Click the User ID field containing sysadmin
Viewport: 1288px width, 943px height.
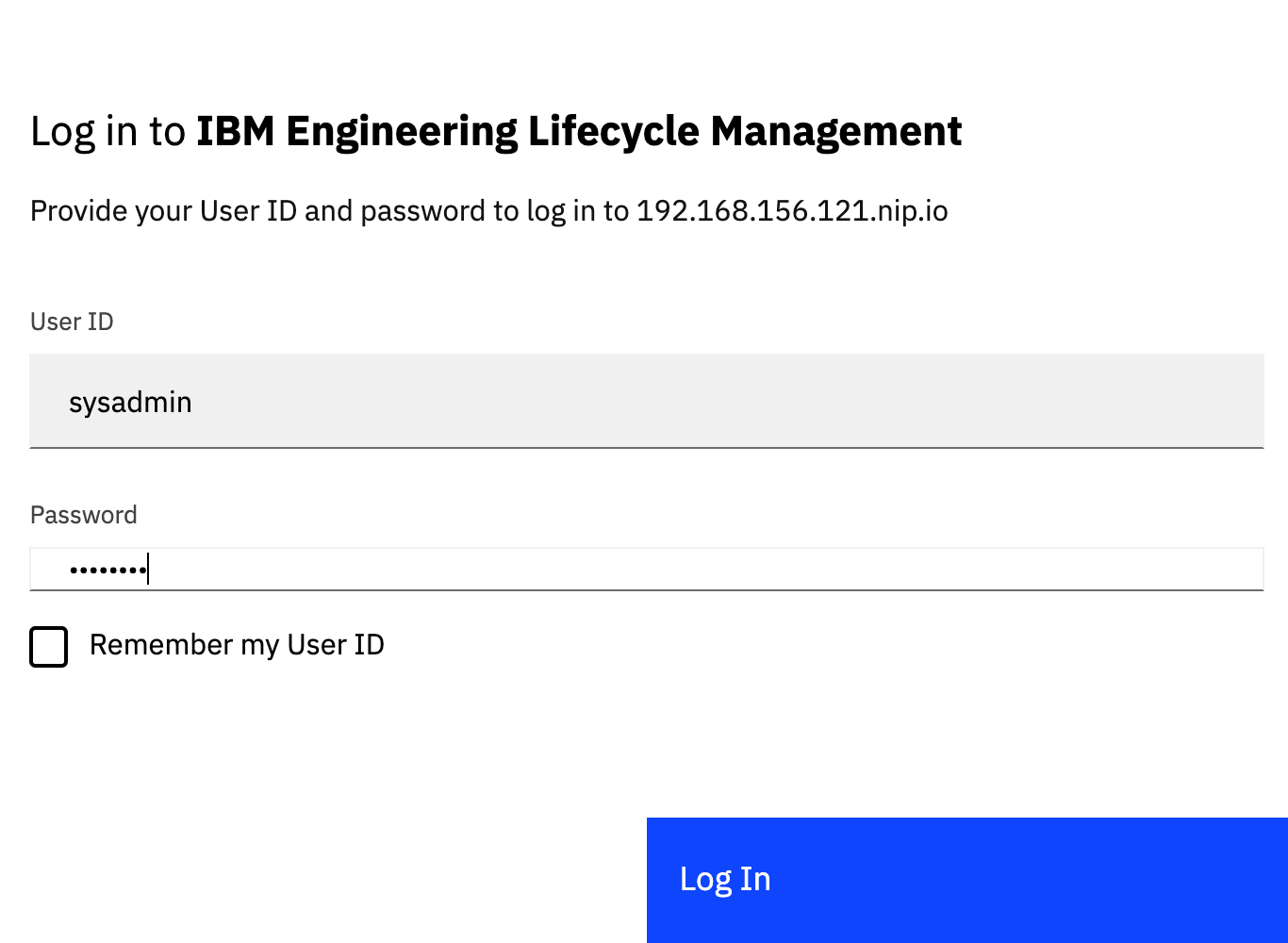click(x=646, y=402)
